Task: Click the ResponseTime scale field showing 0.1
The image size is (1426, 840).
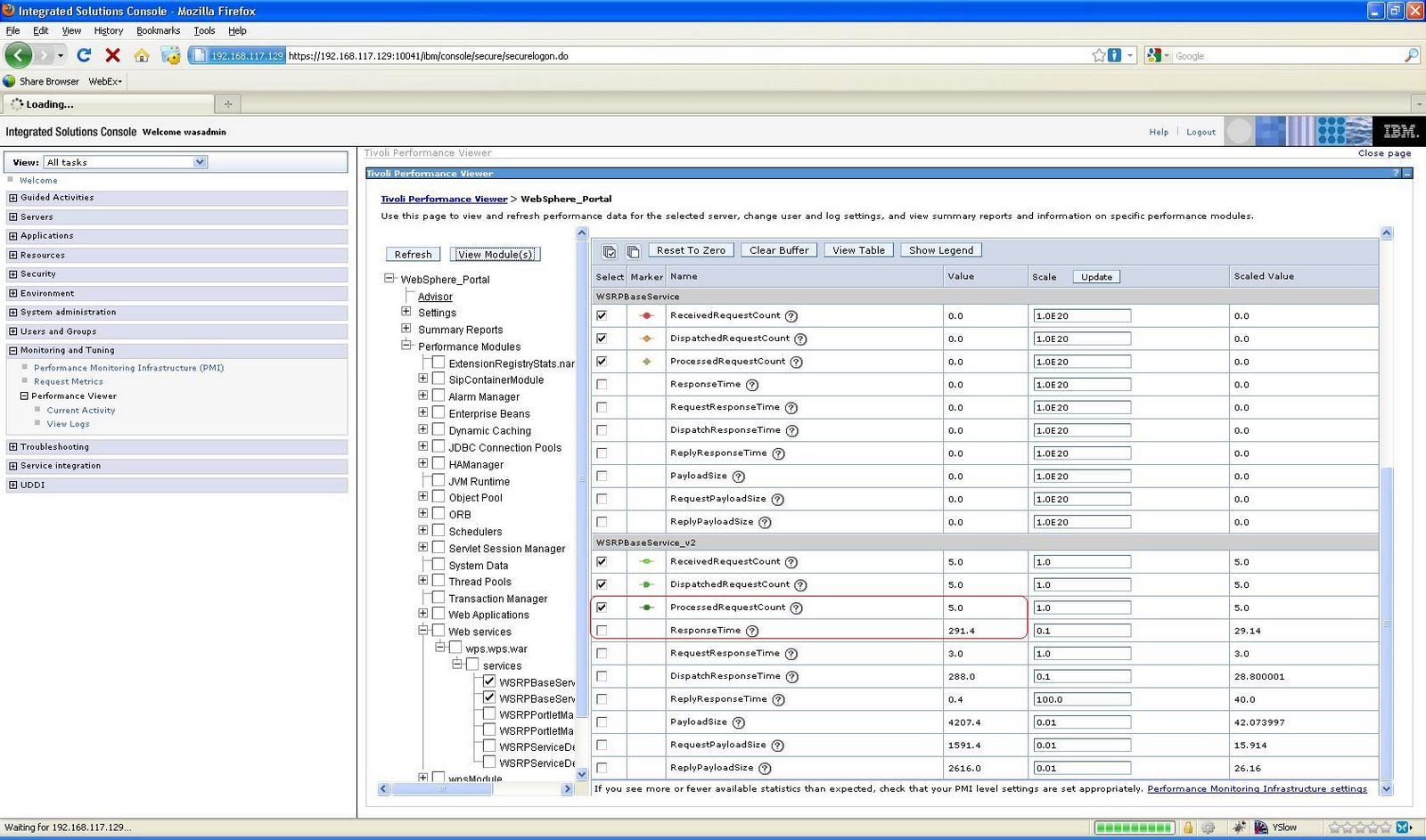Action: pyautogui.click(x=1082, y=631)
